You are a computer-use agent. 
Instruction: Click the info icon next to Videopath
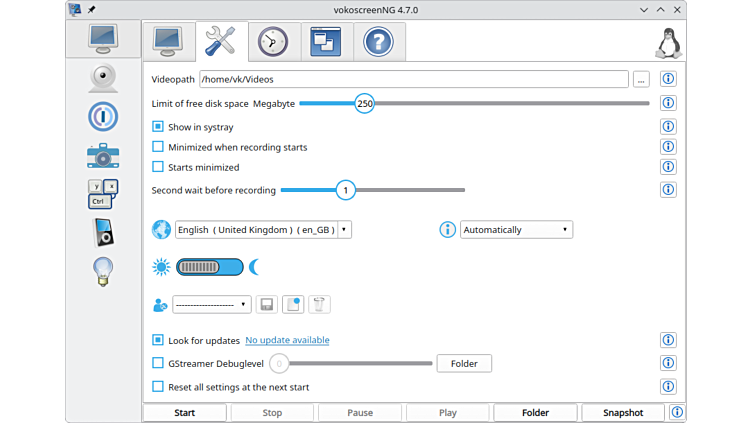[668, 79]
